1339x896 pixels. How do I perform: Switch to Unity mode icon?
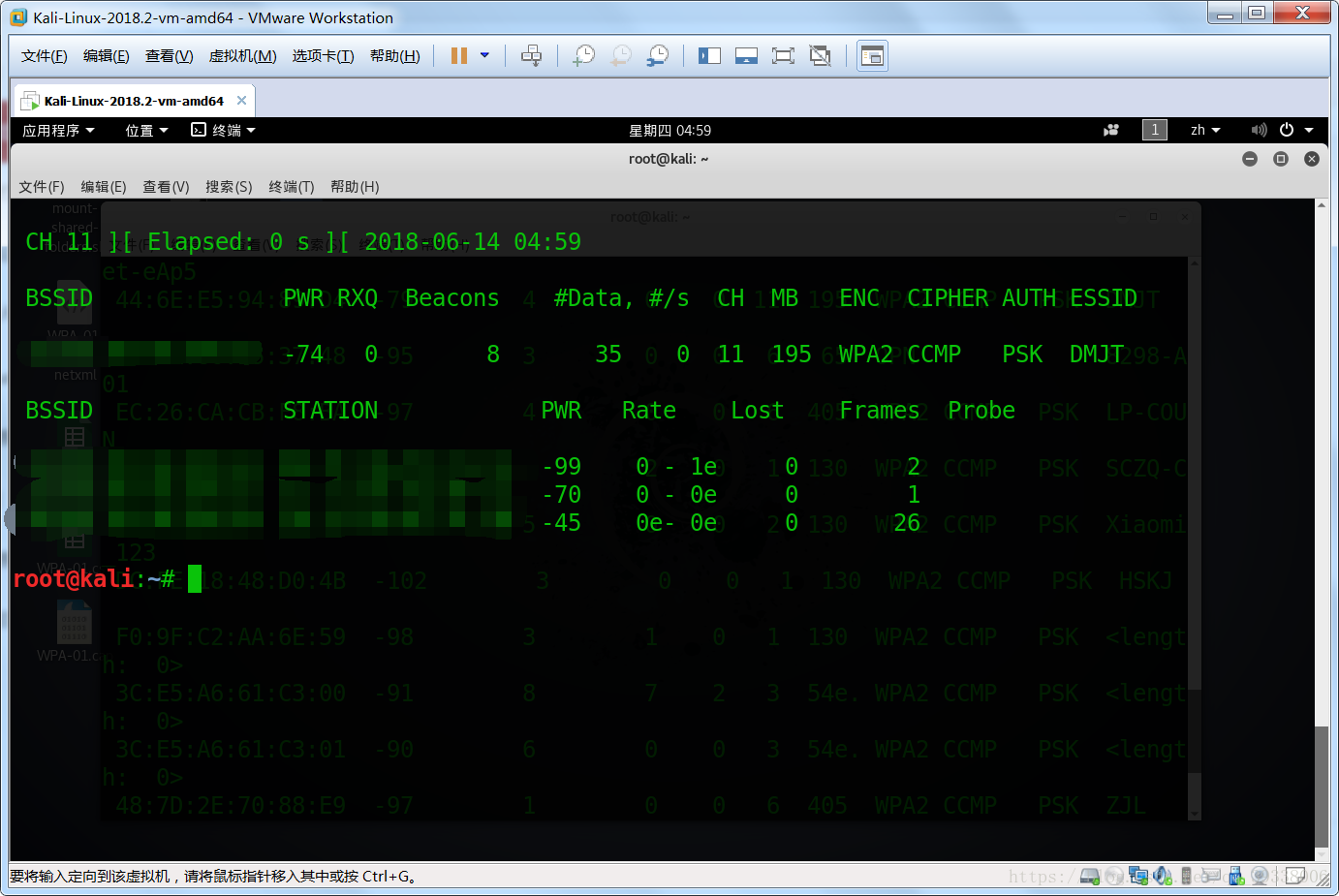click(x=820, y=56)
